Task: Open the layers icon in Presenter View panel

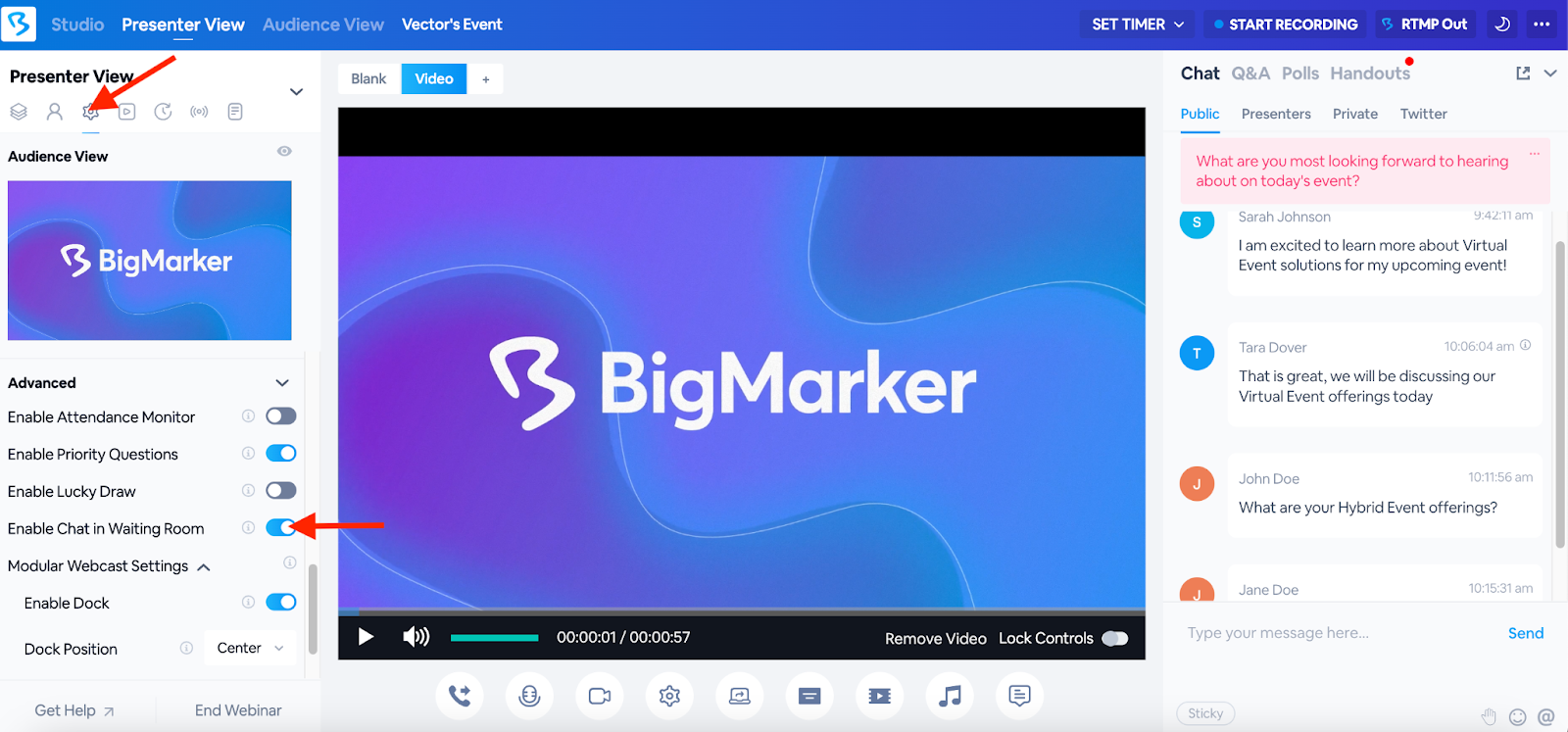Action: tap(19, 112)
